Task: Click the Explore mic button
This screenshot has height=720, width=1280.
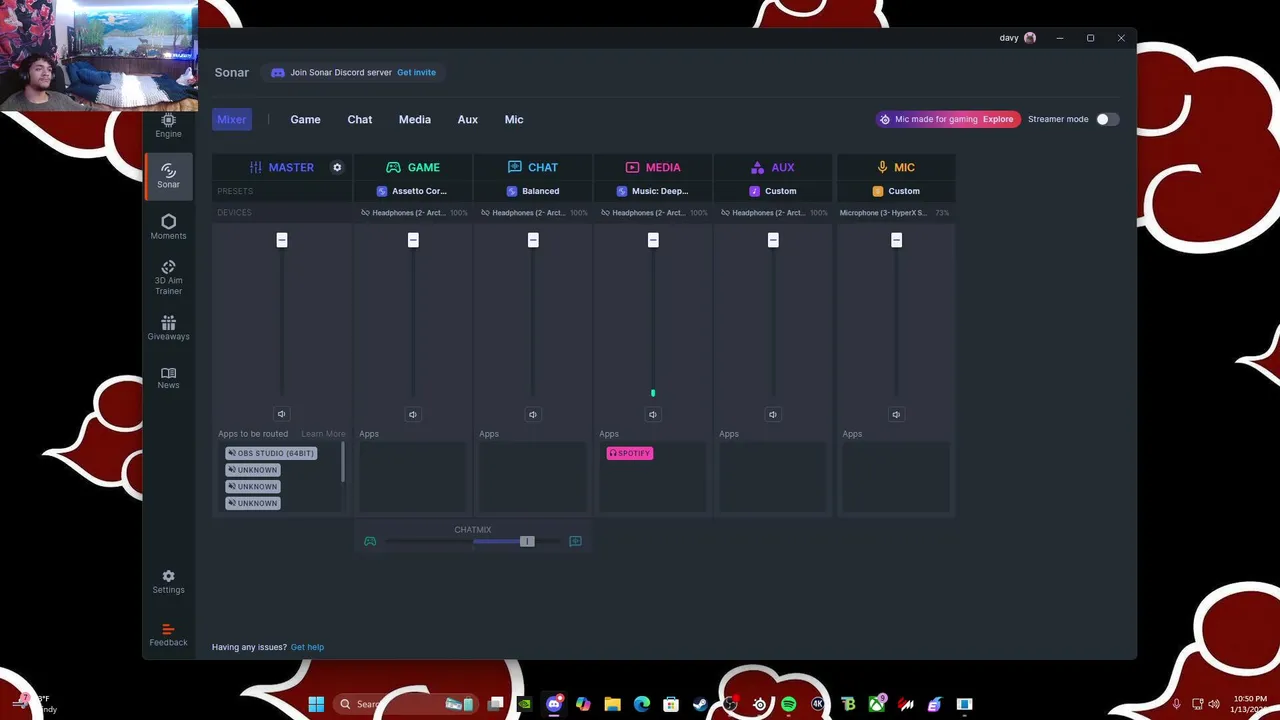Action: click(998, 119)
